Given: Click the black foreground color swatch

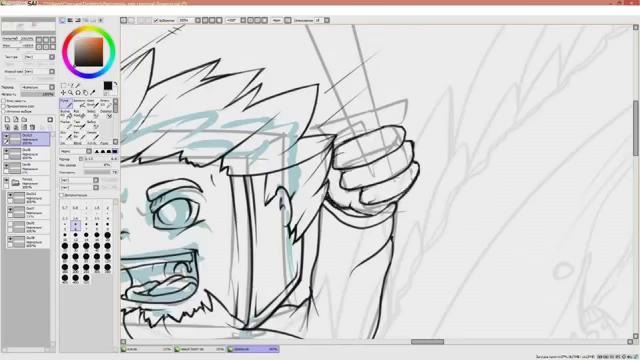Looking at the screenshot, I should click(108, 86).
